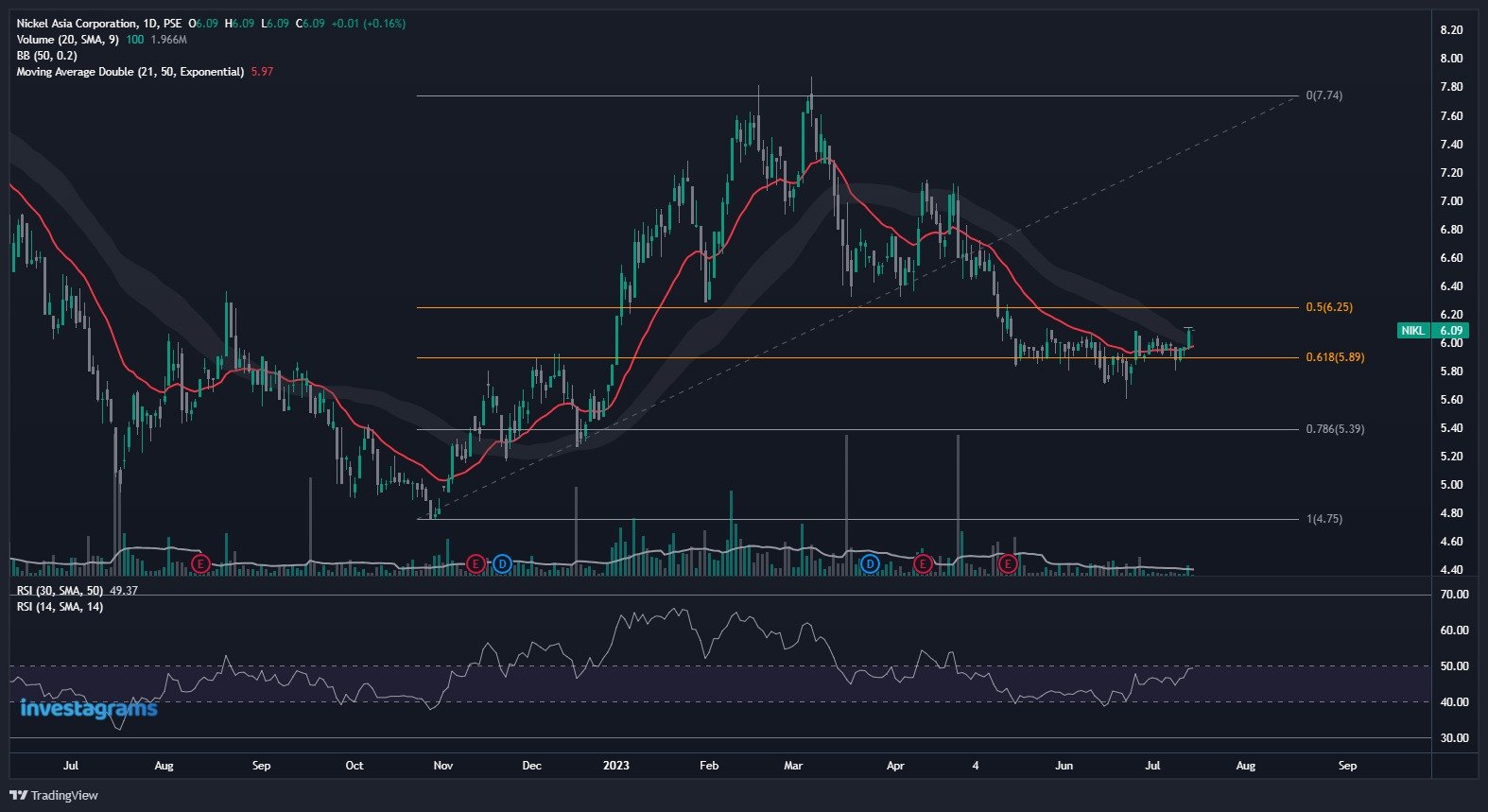Click the 0.5(6.25) Fibonacci level label
The width and height of the screenshot is (1488, 812).
[1329, 307]
